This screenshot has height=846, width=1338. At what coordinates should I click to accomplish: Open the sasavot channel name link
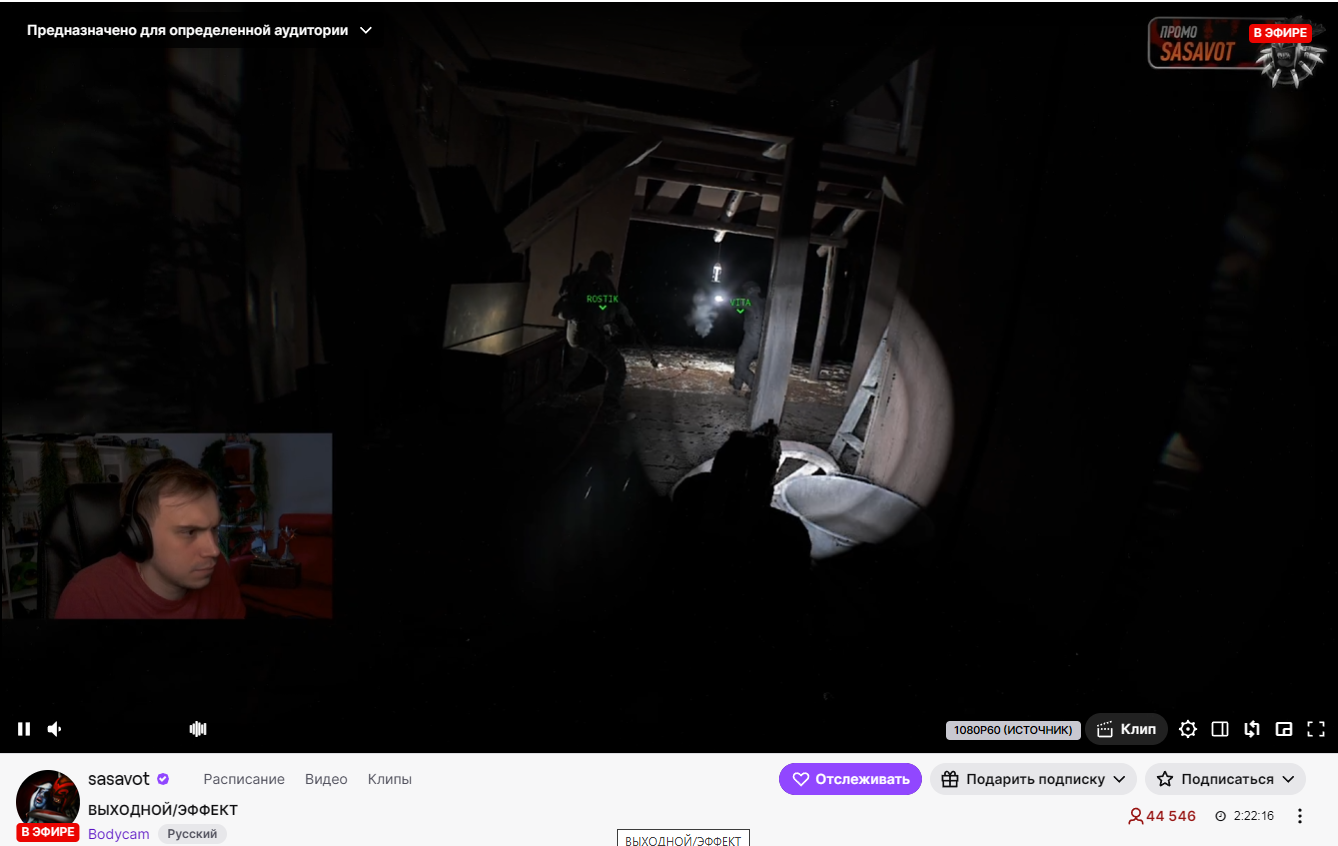pyautogui.click(x=119, y=779)
